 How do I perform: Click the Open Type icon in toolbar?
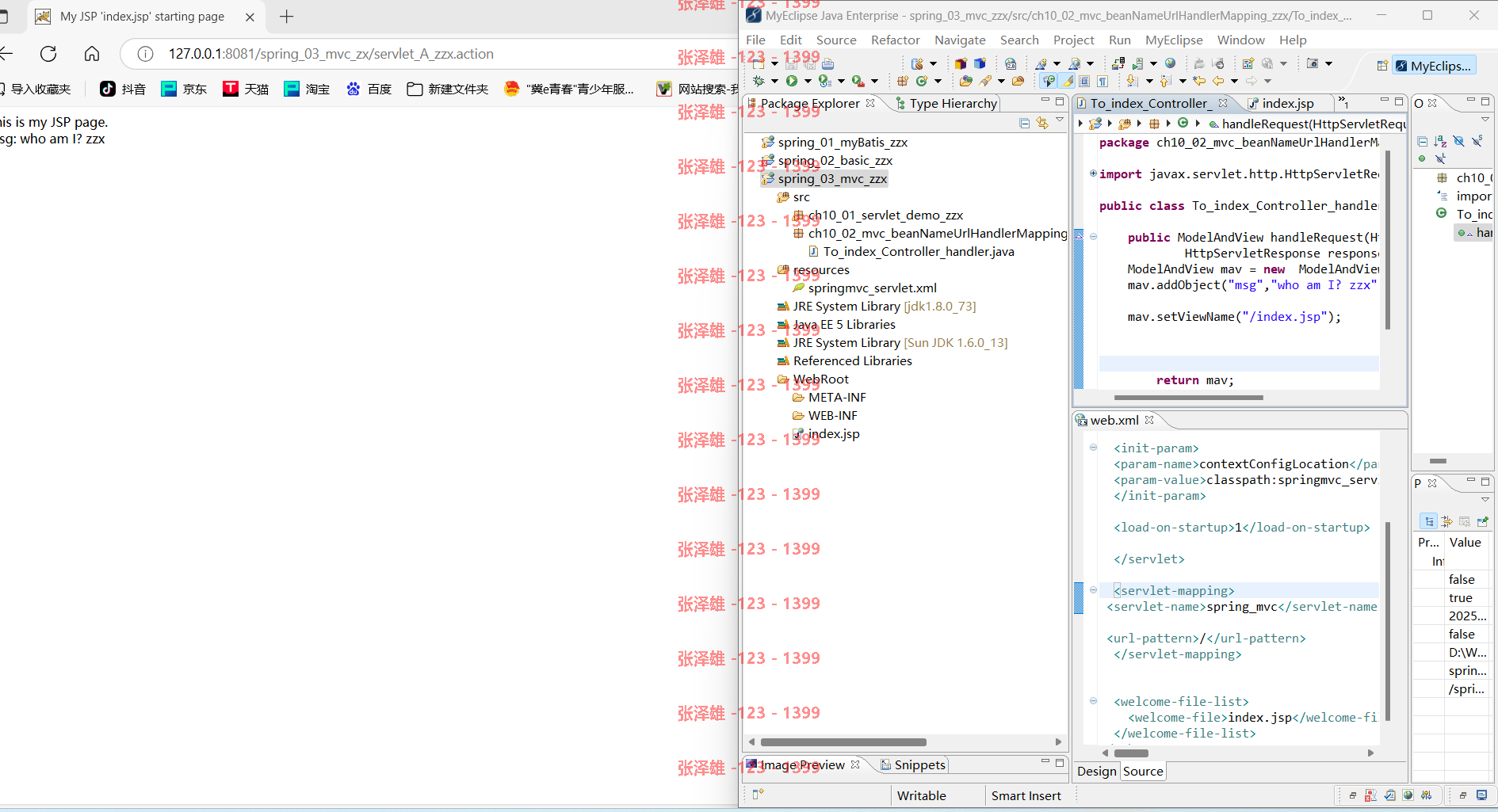coord(965,81)
